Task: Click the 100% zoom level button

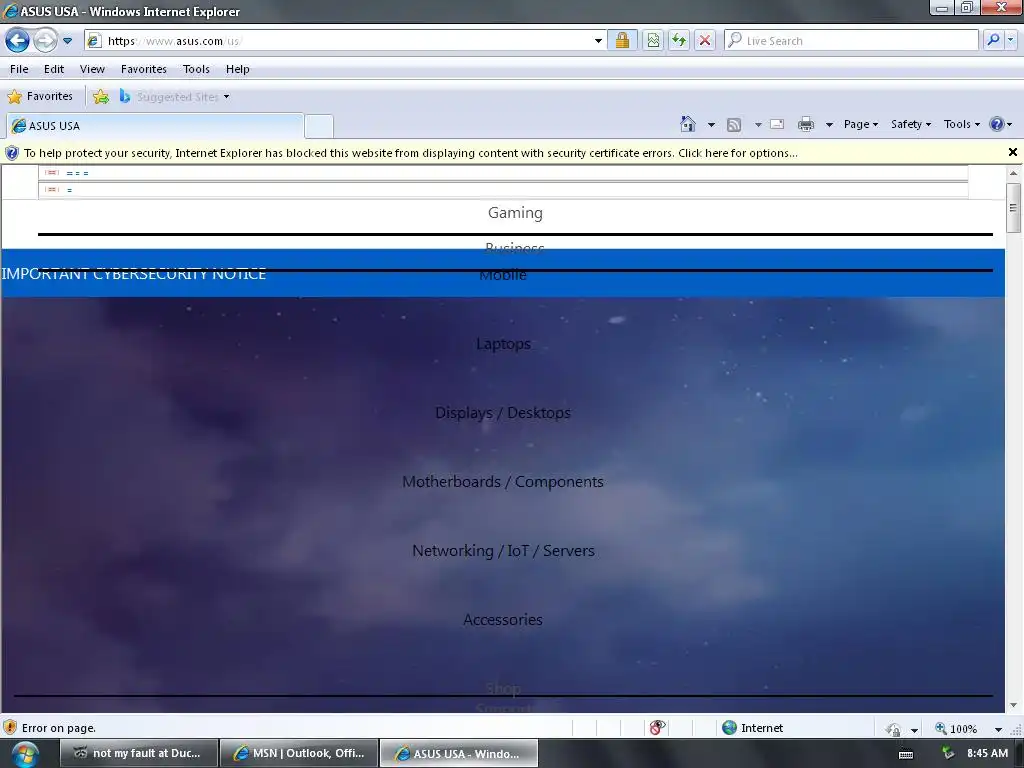Action: 957,728
